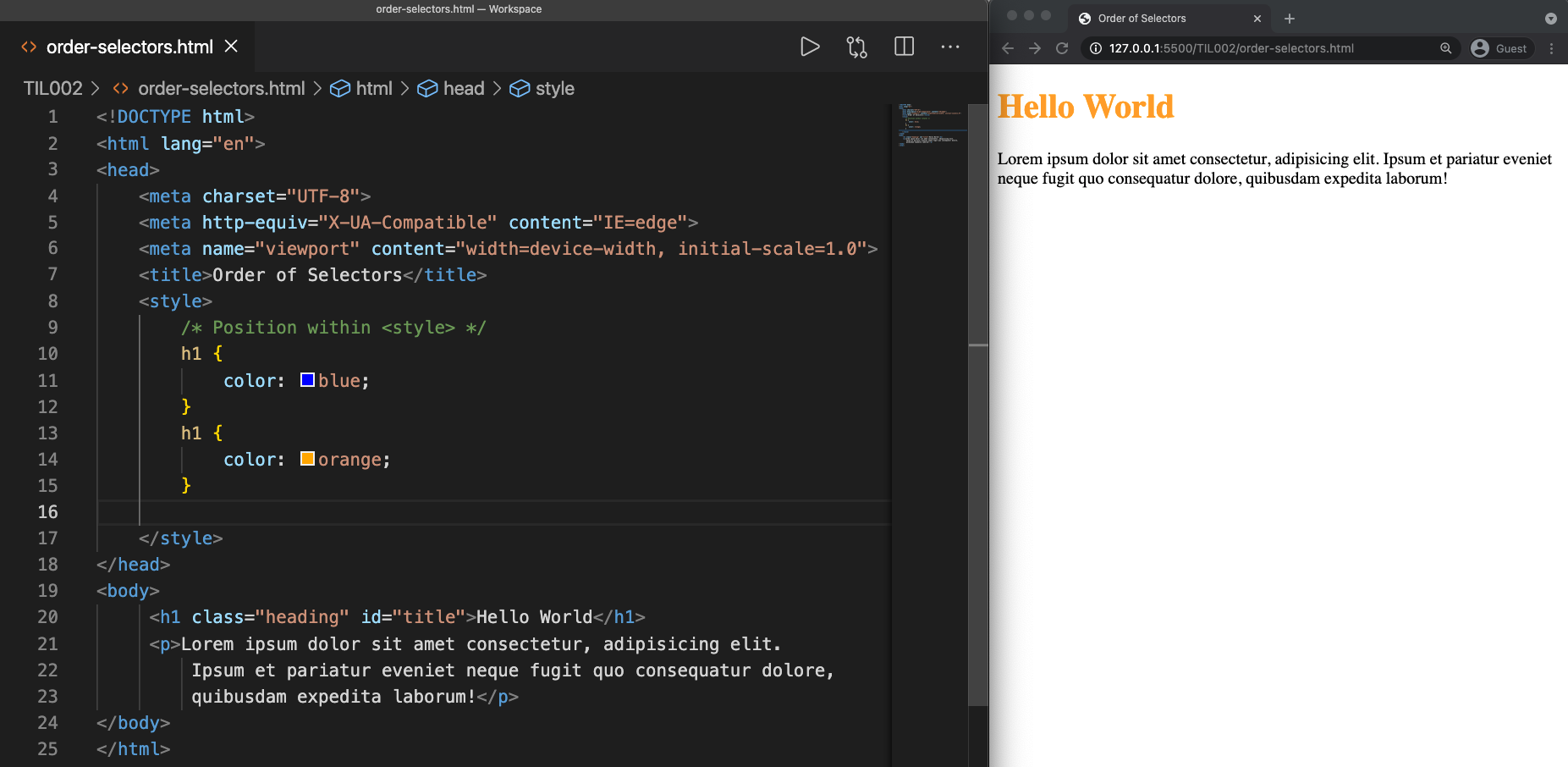This screenshot has width=1568, height=767.
Task: Select the order-selectors.html editor tab
Action: click(129, 47)
